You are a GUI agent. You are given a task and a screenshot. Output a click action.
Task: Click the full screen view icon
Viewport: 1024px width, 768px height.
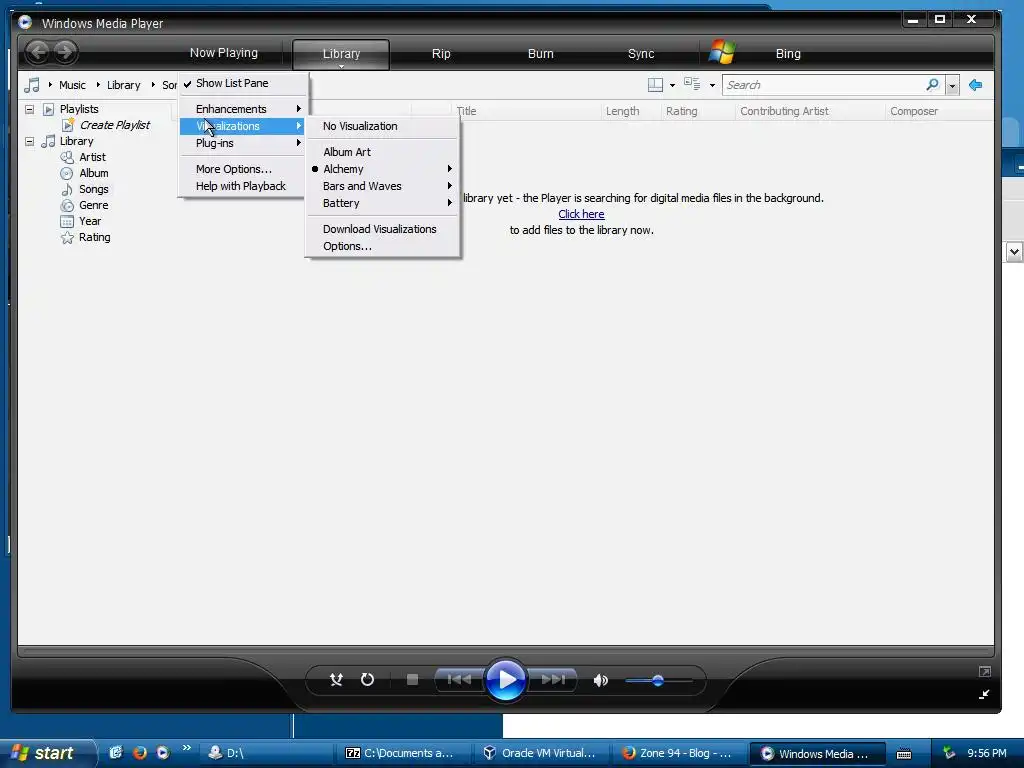pos(985,671)
